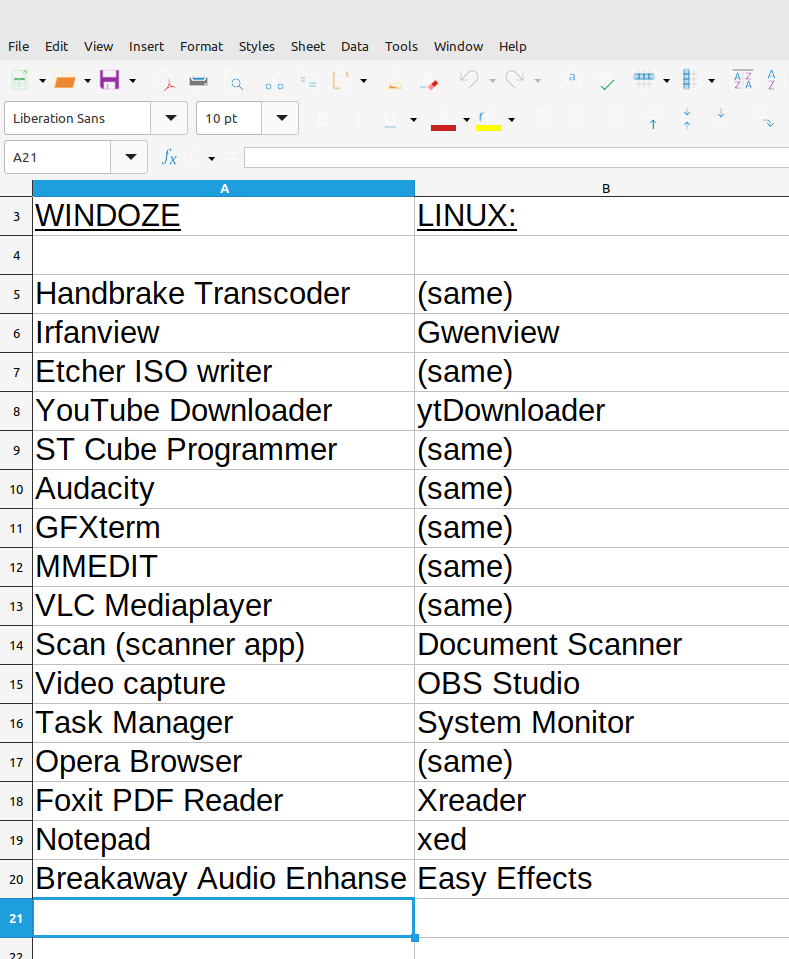Align cell content to top
This screenshot has height=959, width=789.
pos(653,119)
